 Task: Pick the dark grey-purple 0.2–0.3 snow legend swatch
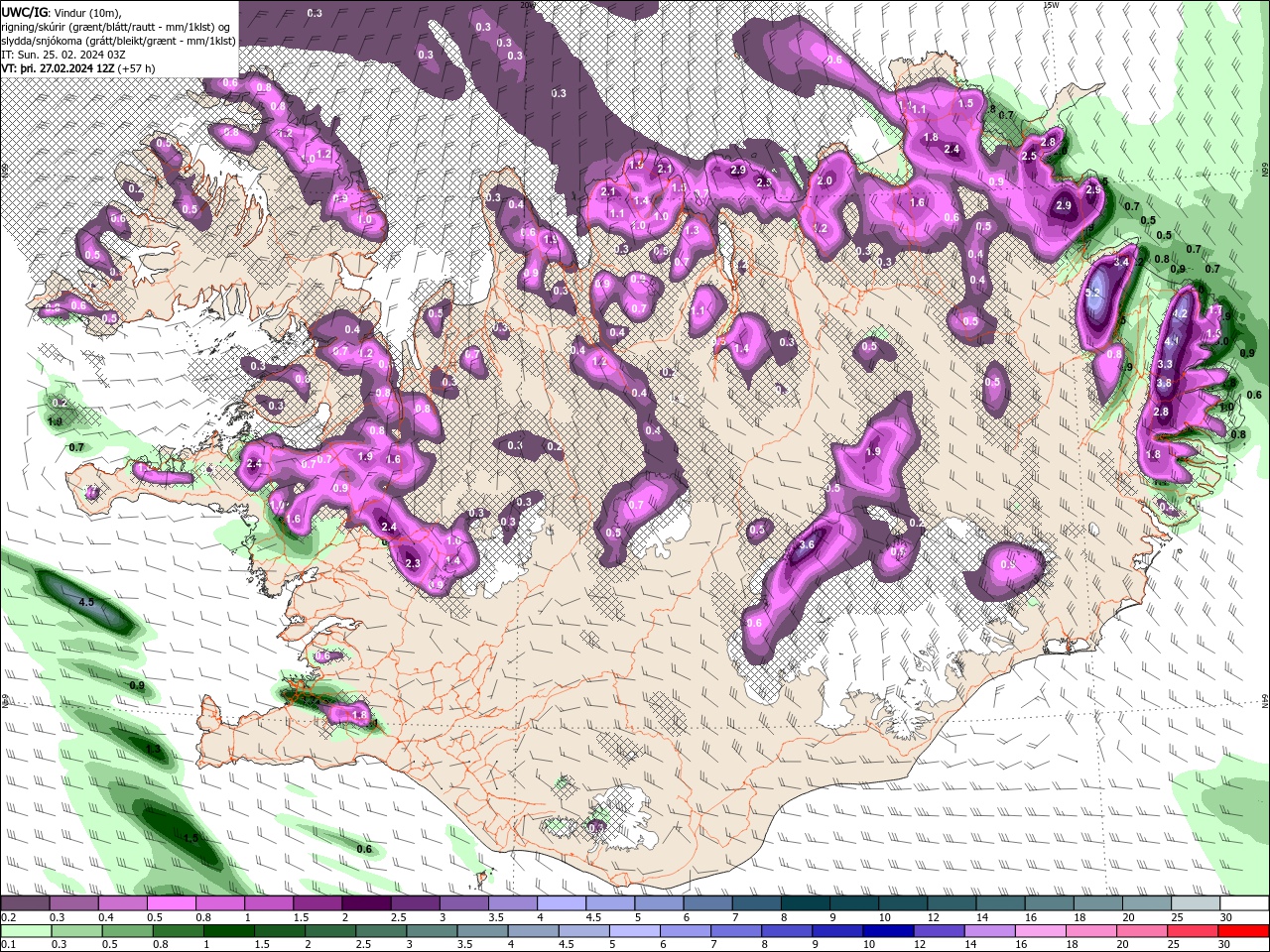25,903
